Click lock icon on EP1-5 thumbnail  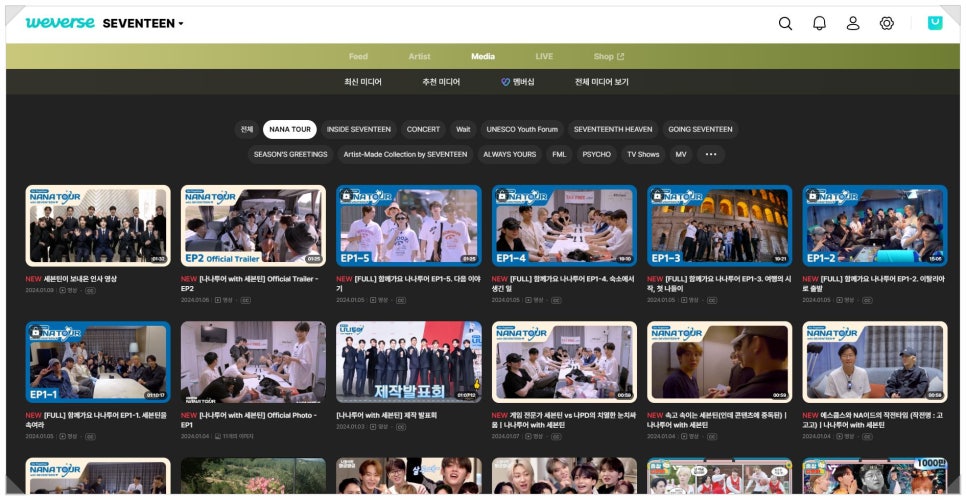(346, 195)
